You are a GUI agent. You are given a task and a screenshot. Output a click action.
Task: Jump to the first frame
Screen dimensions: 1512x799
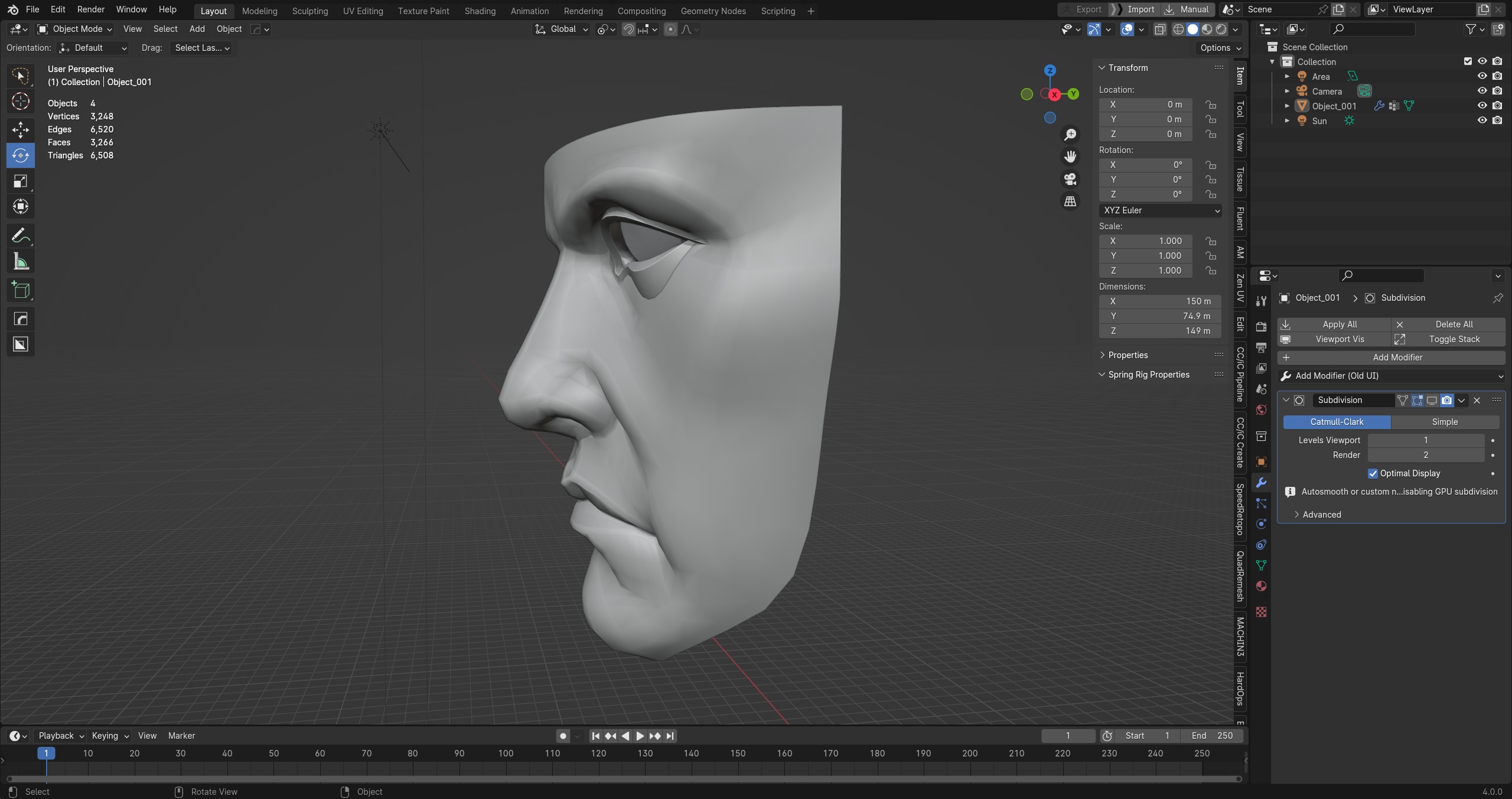pos(595,736)
